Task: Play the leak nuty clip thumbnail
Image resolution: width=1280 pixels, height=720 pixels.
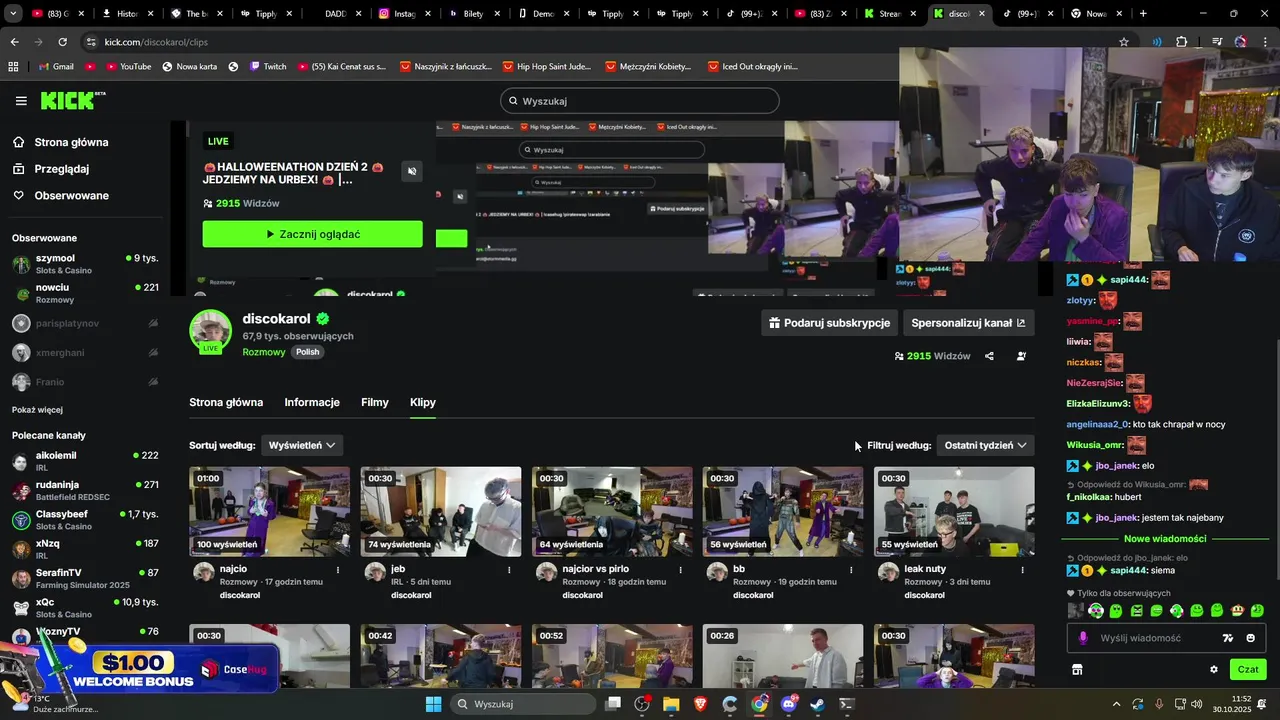Action: coord(954,511)
